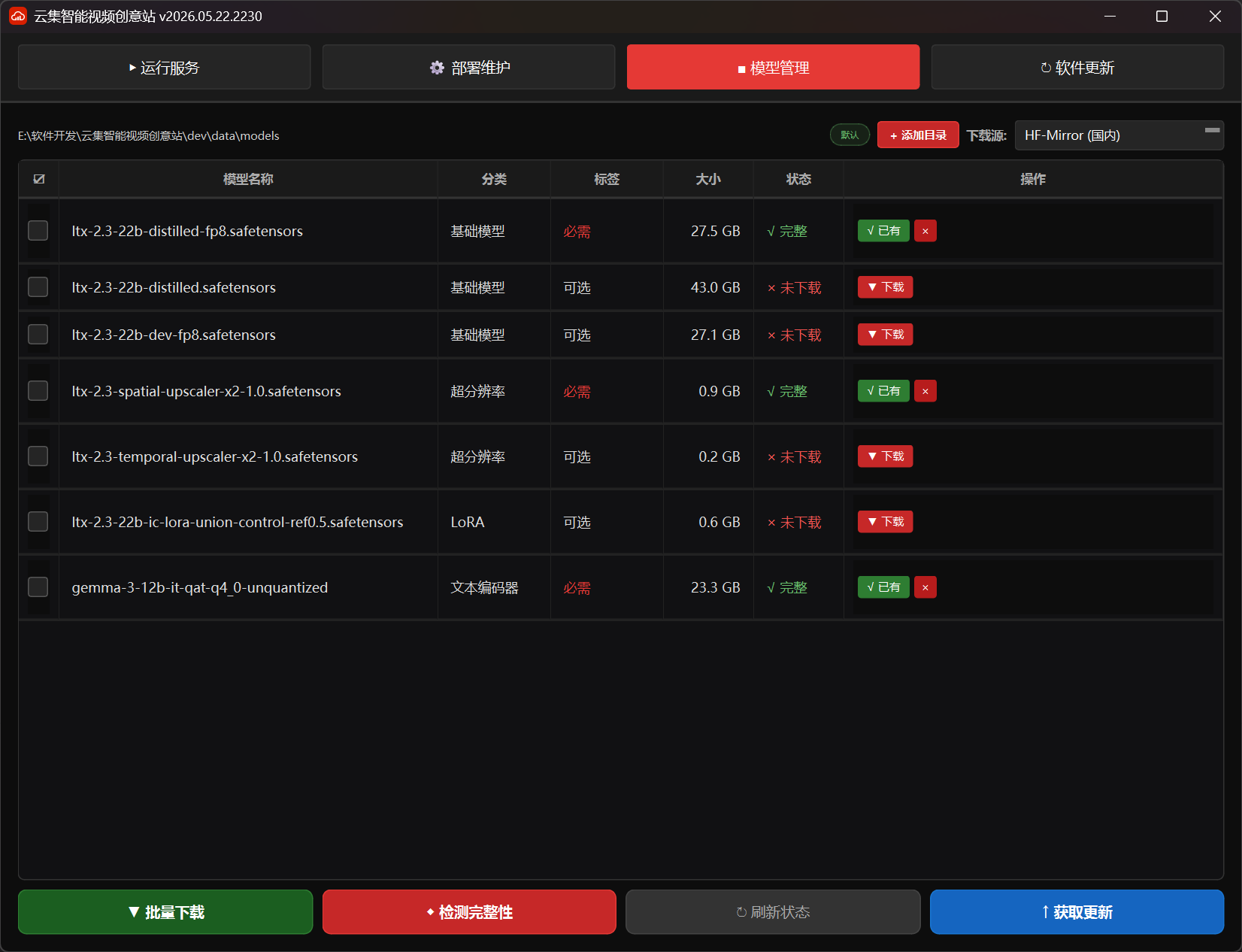Click the select-all checkbox icon in table header

(39, 179)
